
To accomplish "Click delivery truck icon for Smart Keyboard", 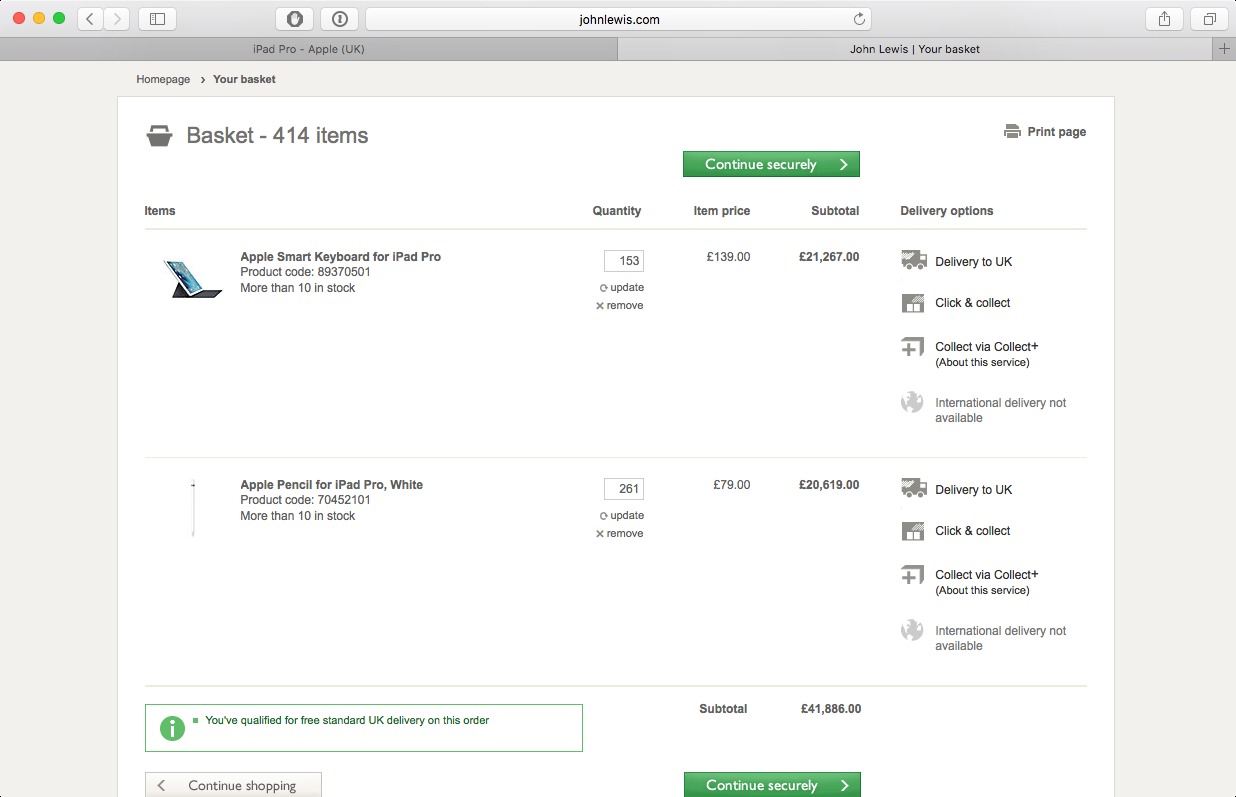I will pyautogui.click(x=913, y=261).
